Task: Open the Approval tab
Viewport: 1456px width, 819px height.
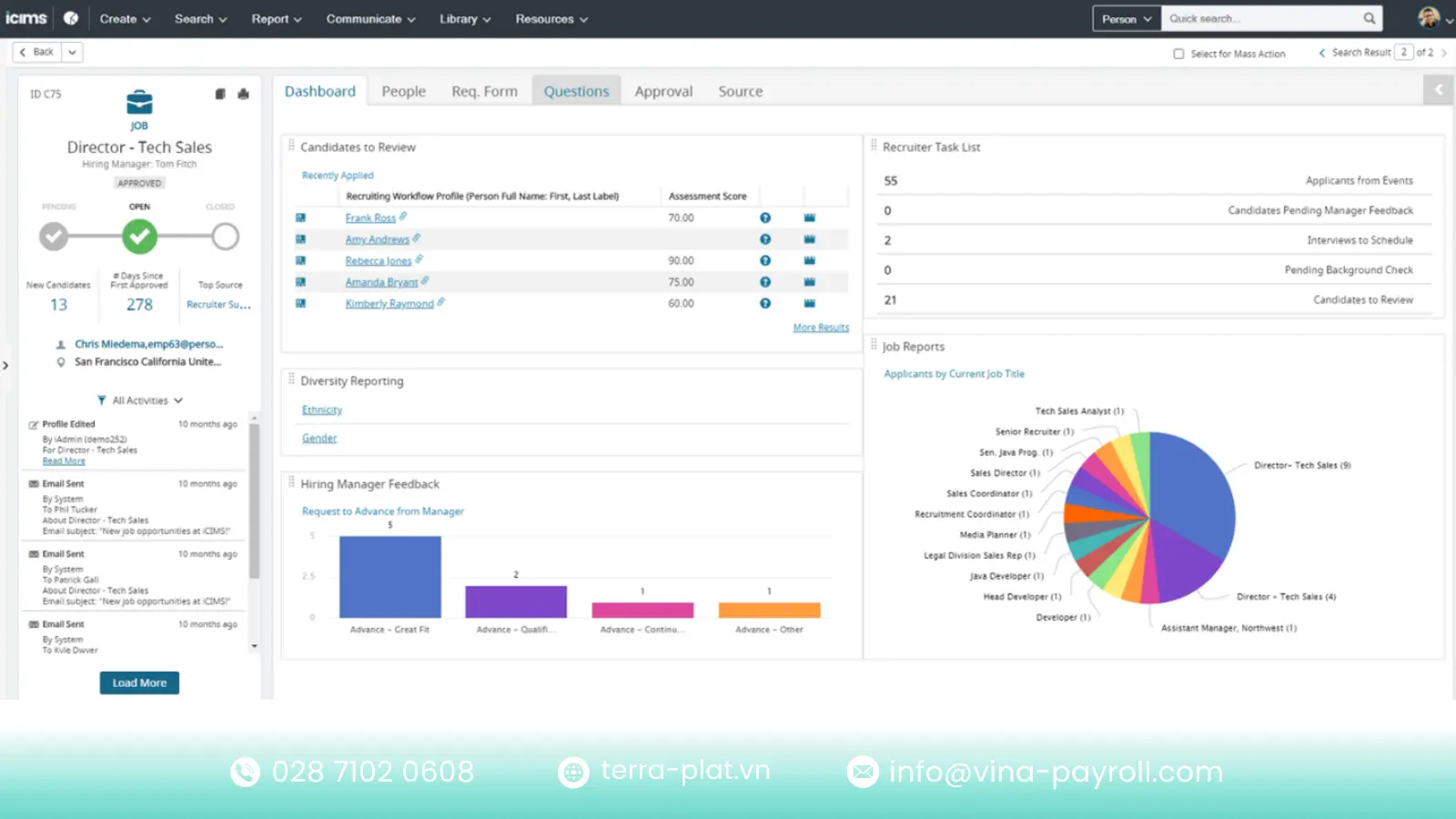Action: click(x=663, y=91)
